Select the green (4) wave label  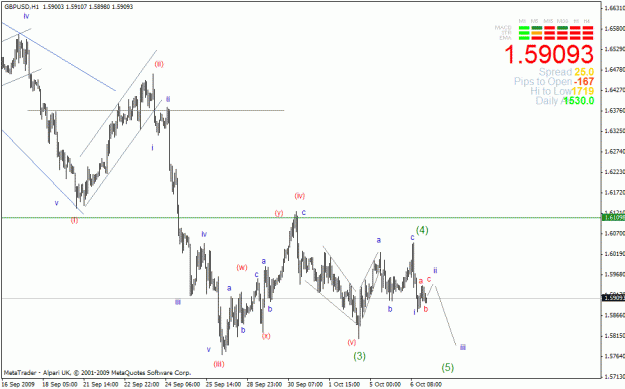tap(422, 230)
